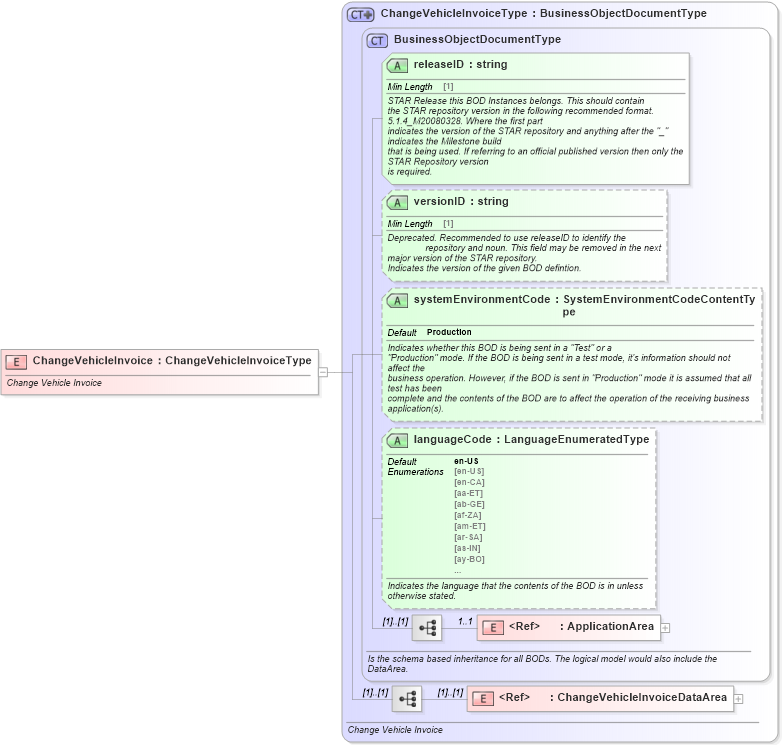Click the [en-CA] enumeration value
This screenshot has height=745, width=783.
(469, 482)
